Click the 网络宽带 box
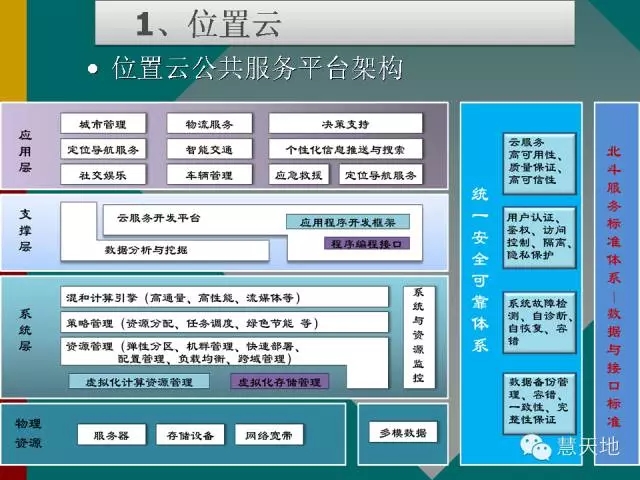Screen dimensions: 640x480 point(268,435)
